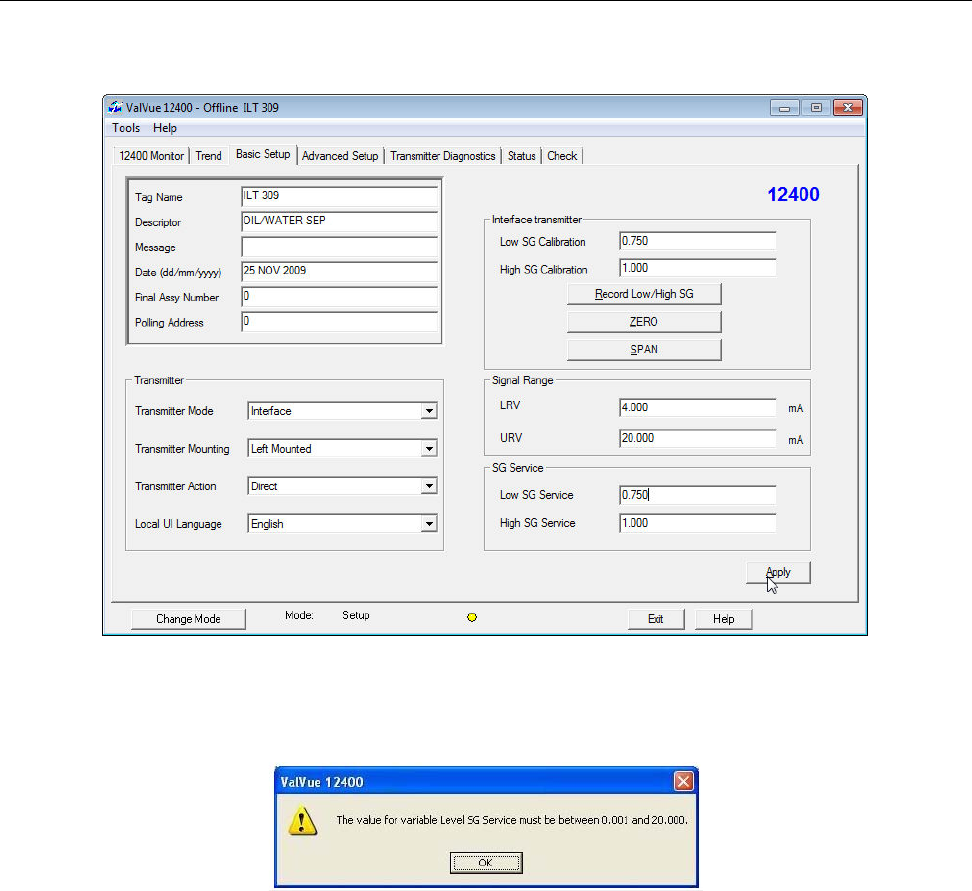This screenshot has width=972, height=891.
Task: Go to Transmitter Diagnostics tab
Action: pos(443,156)
